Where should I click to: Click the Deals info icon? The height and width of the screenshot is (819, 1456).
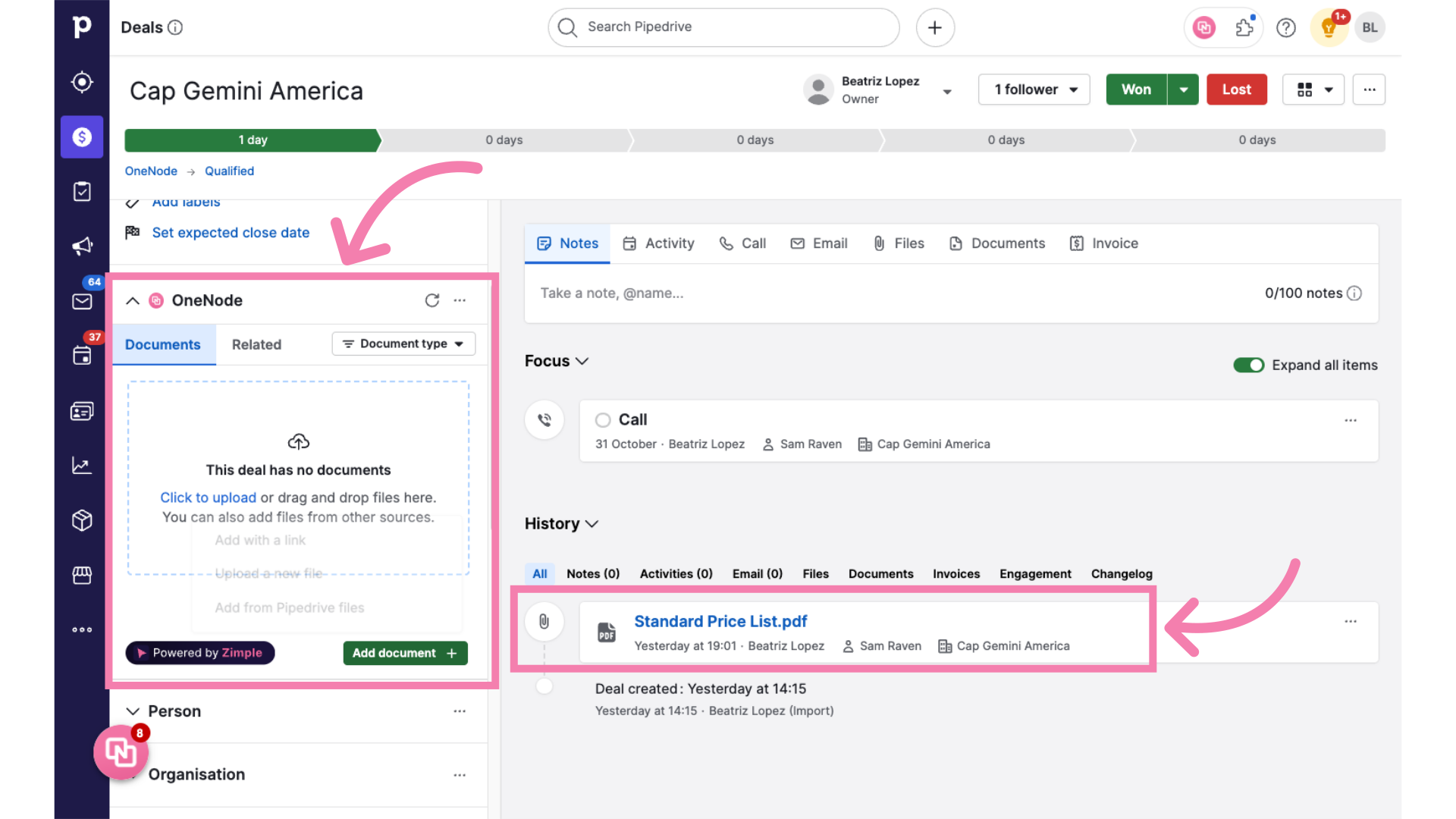click(x=175, y=27)
